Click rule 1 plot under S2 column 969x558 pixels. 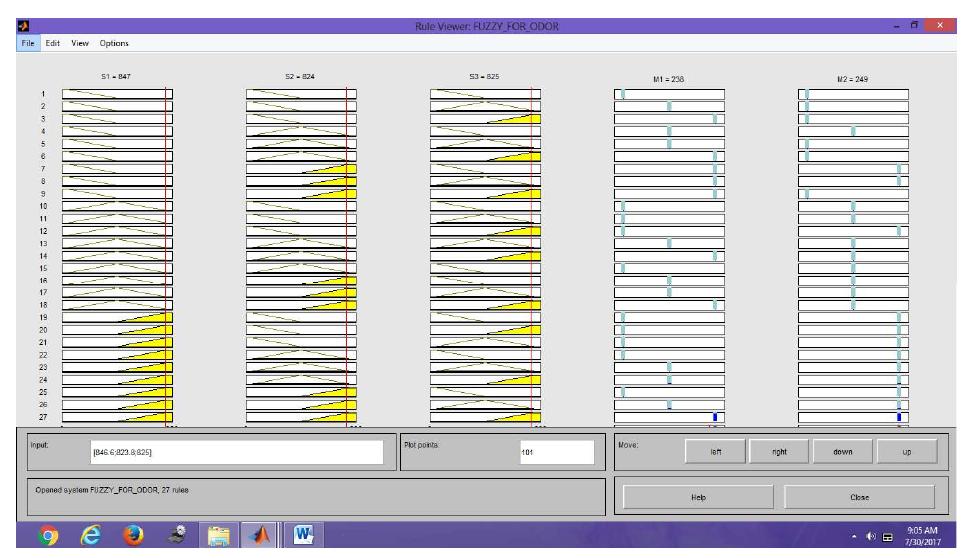(301, 94)
